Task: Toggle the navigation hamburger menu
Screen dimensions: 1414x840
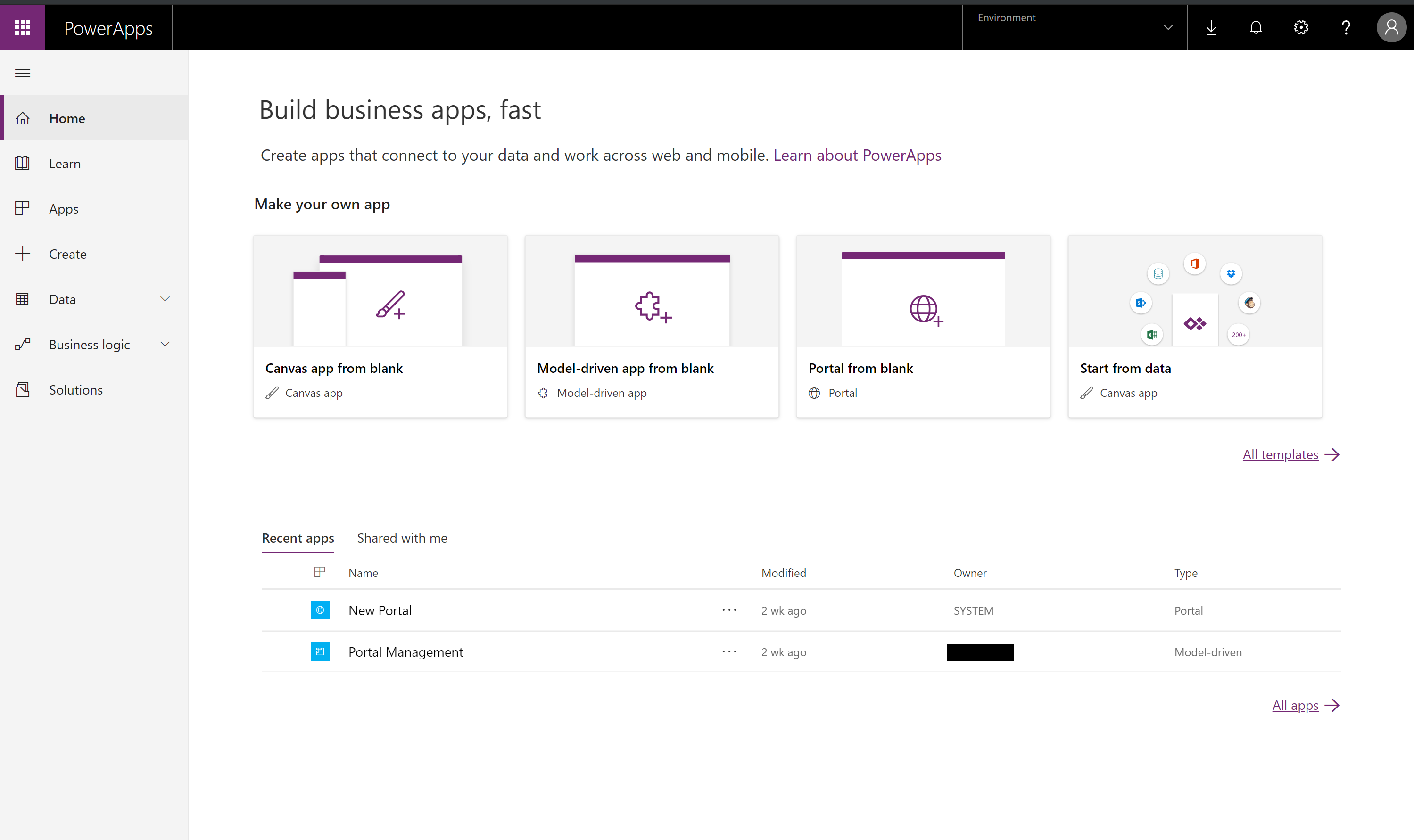Action: pos(22,72)
